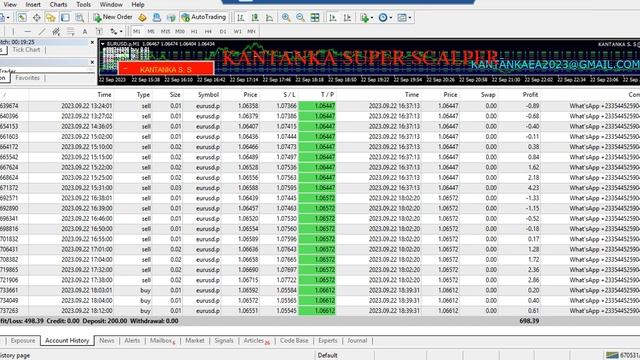The height and width of the screenshot is (360, 640).
Task: Open the Articles tab
Action: point(255,340)
